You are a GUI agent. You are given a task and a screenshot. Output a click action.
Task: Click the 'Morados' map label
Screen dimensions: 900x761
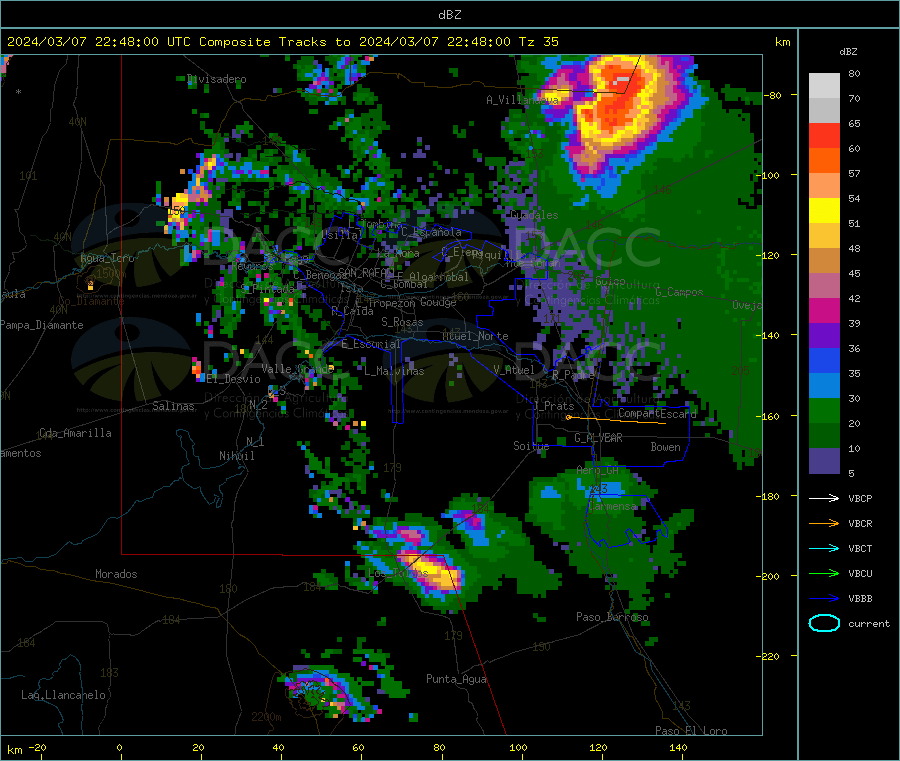click(x=116, y=574)
